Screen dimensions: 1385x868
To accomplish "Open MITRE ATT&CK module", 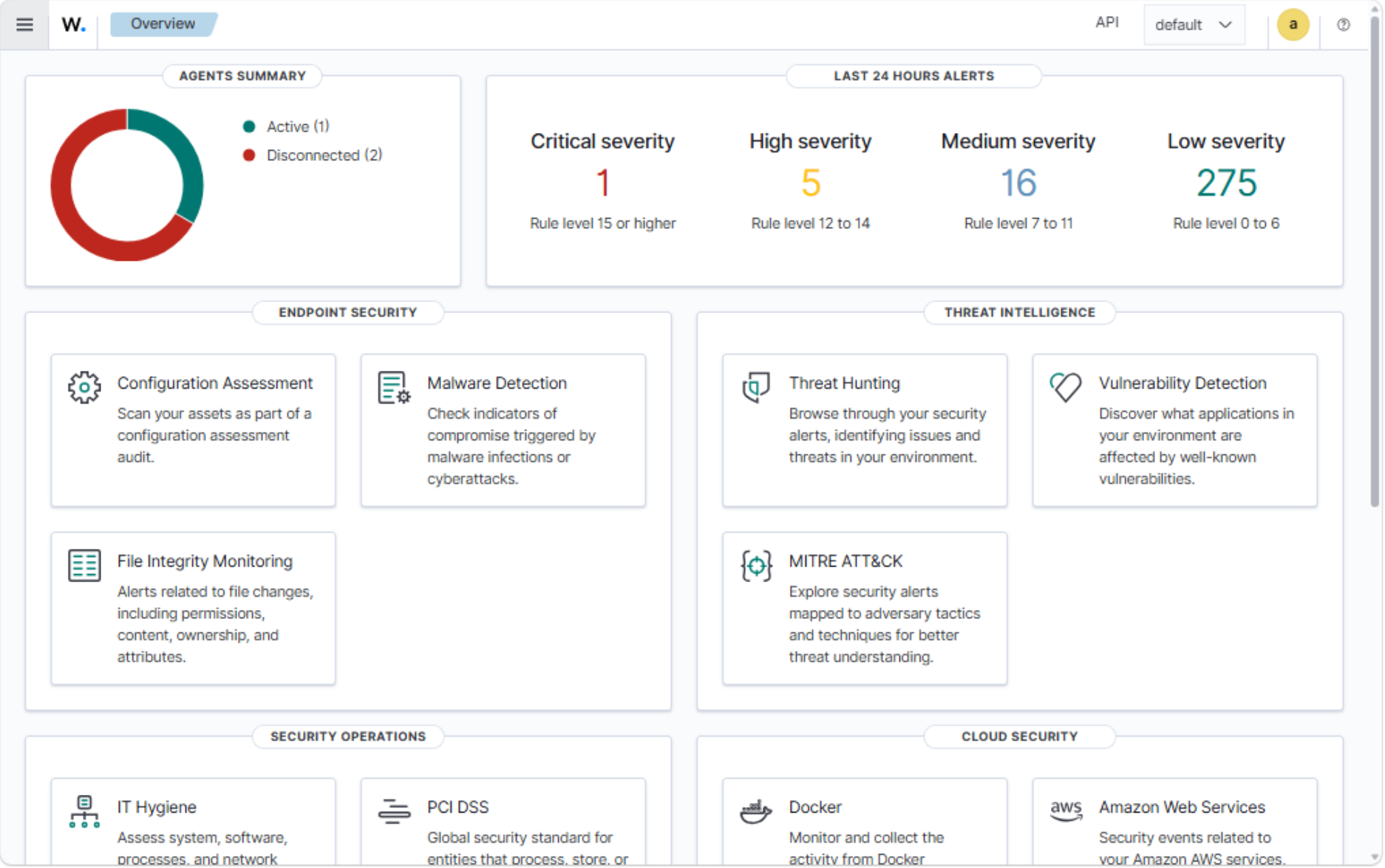I will point(865,608).
